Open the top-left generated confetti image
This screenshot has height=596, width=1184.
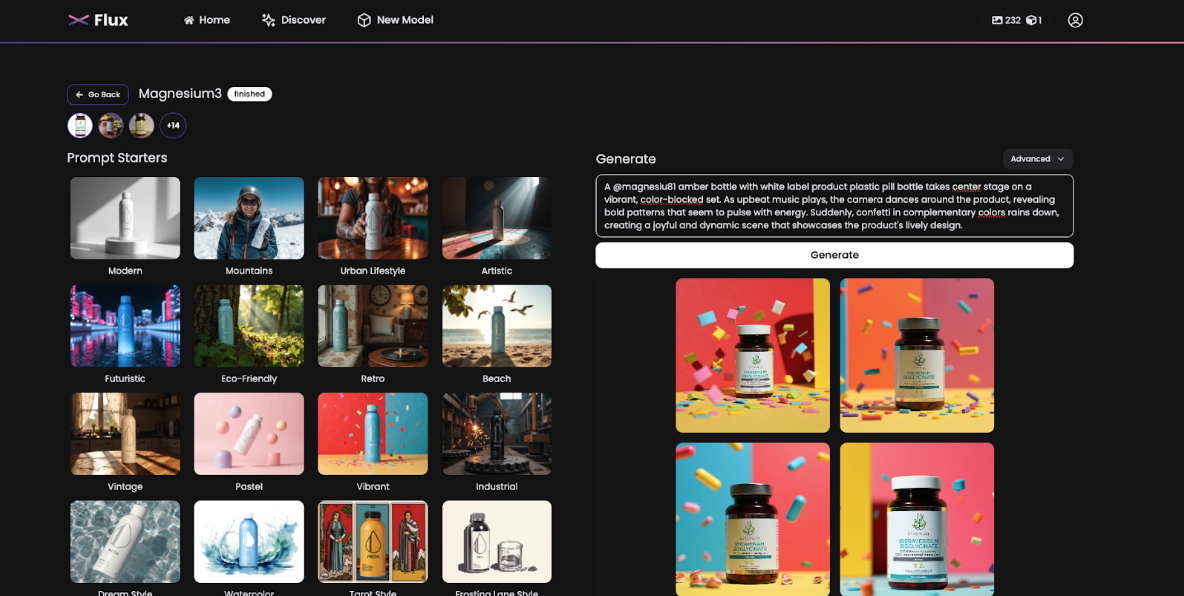click(x=752, y=355)
